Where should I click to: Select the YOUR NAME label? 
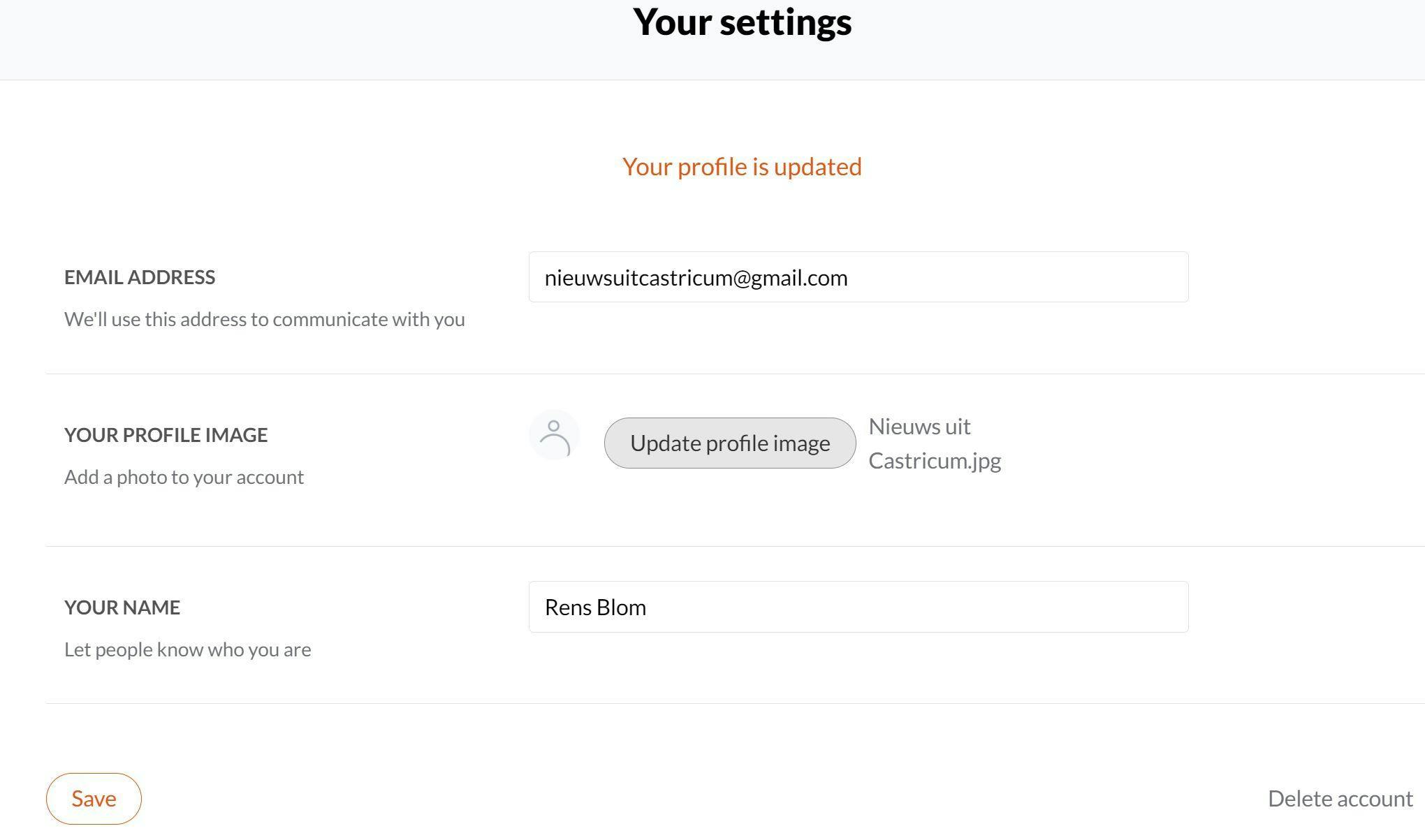[x=122, y=607]
